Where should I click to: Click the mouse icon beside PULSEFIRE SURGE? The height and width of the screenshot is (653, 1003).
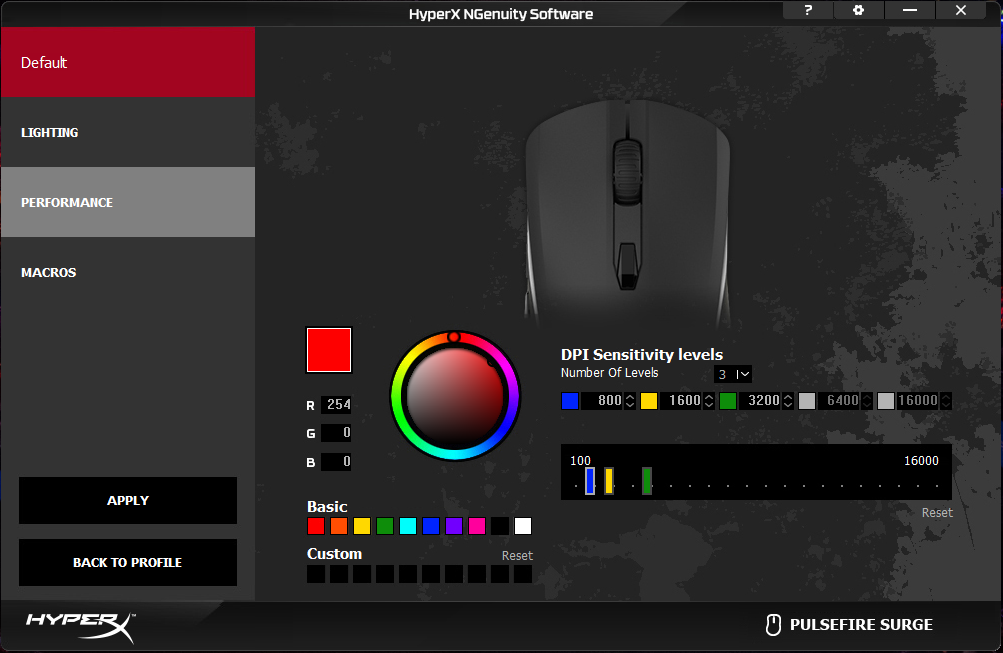click(x=773, y=625)
